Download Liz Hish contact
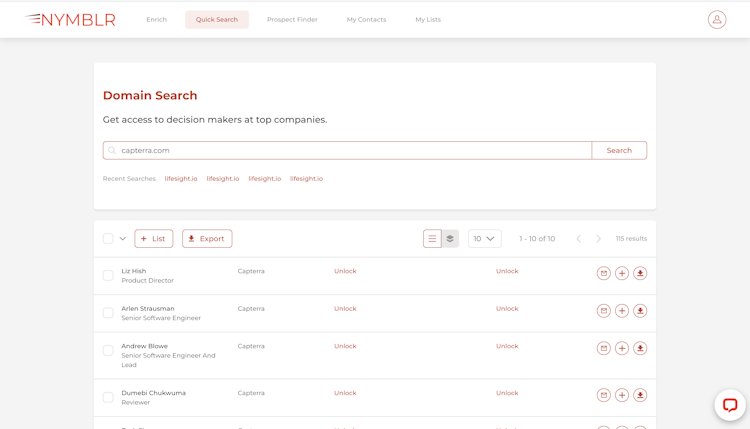 pyautogui.click(x=640, y=273)
